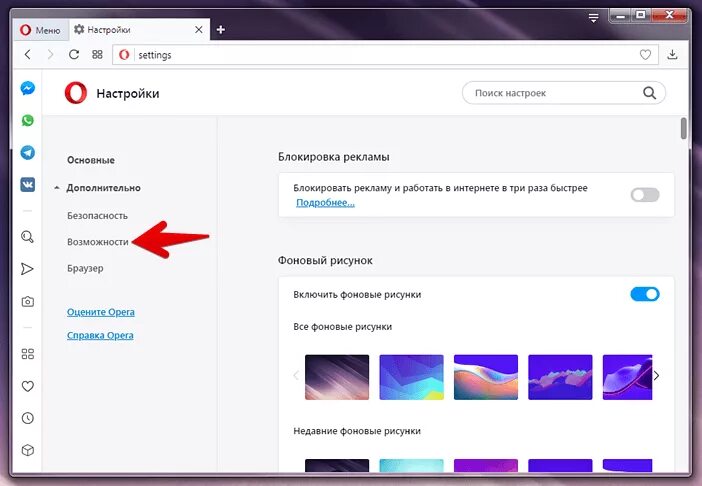
Task: Open sidebar Speed Dial grid icon
Action: coord(28,354)
